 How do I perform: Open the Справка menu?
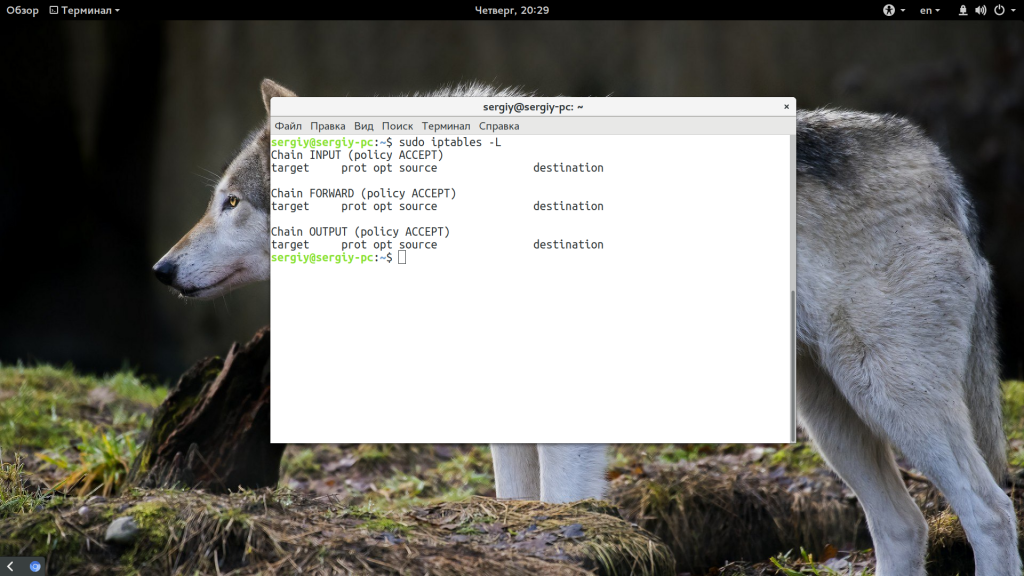[499, 126]
